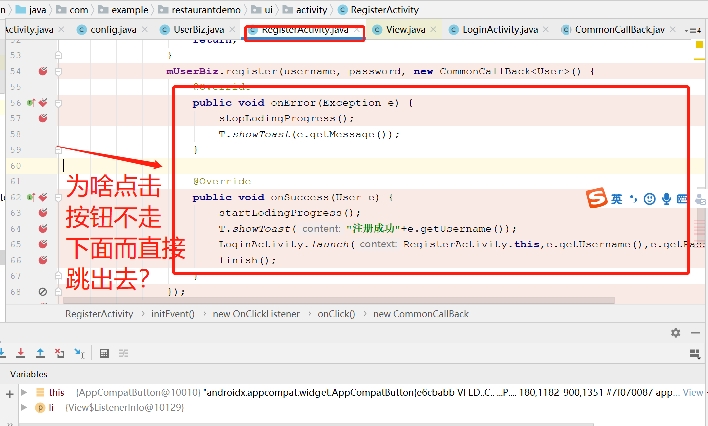Toggle breakpoint on line 63
The width and height of the screenshot is (708, 426).
pos(43,213)
